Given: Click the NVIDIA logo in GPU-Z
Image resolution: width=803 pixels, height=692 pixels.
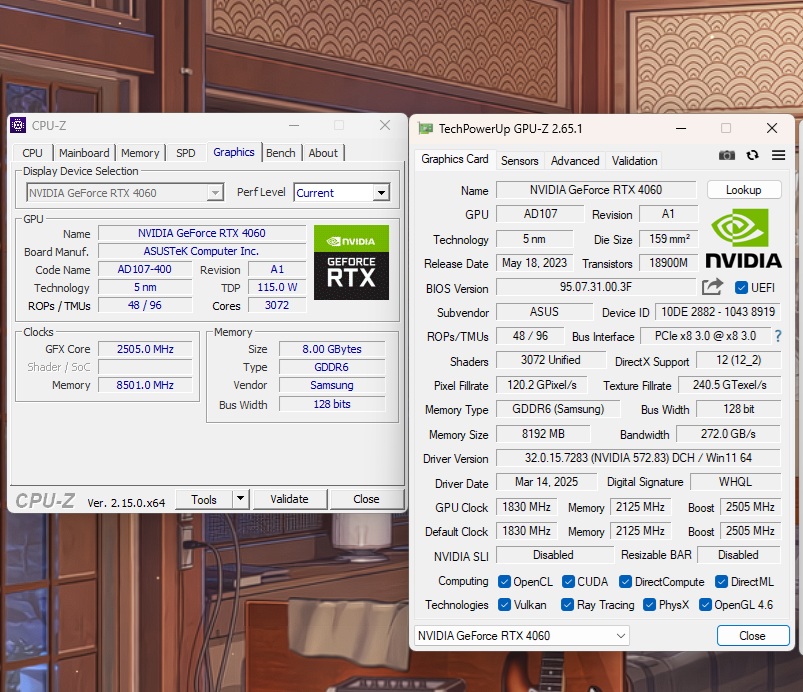Looking at the screenshot, I should pyautogui.click(x=743, y=238).
